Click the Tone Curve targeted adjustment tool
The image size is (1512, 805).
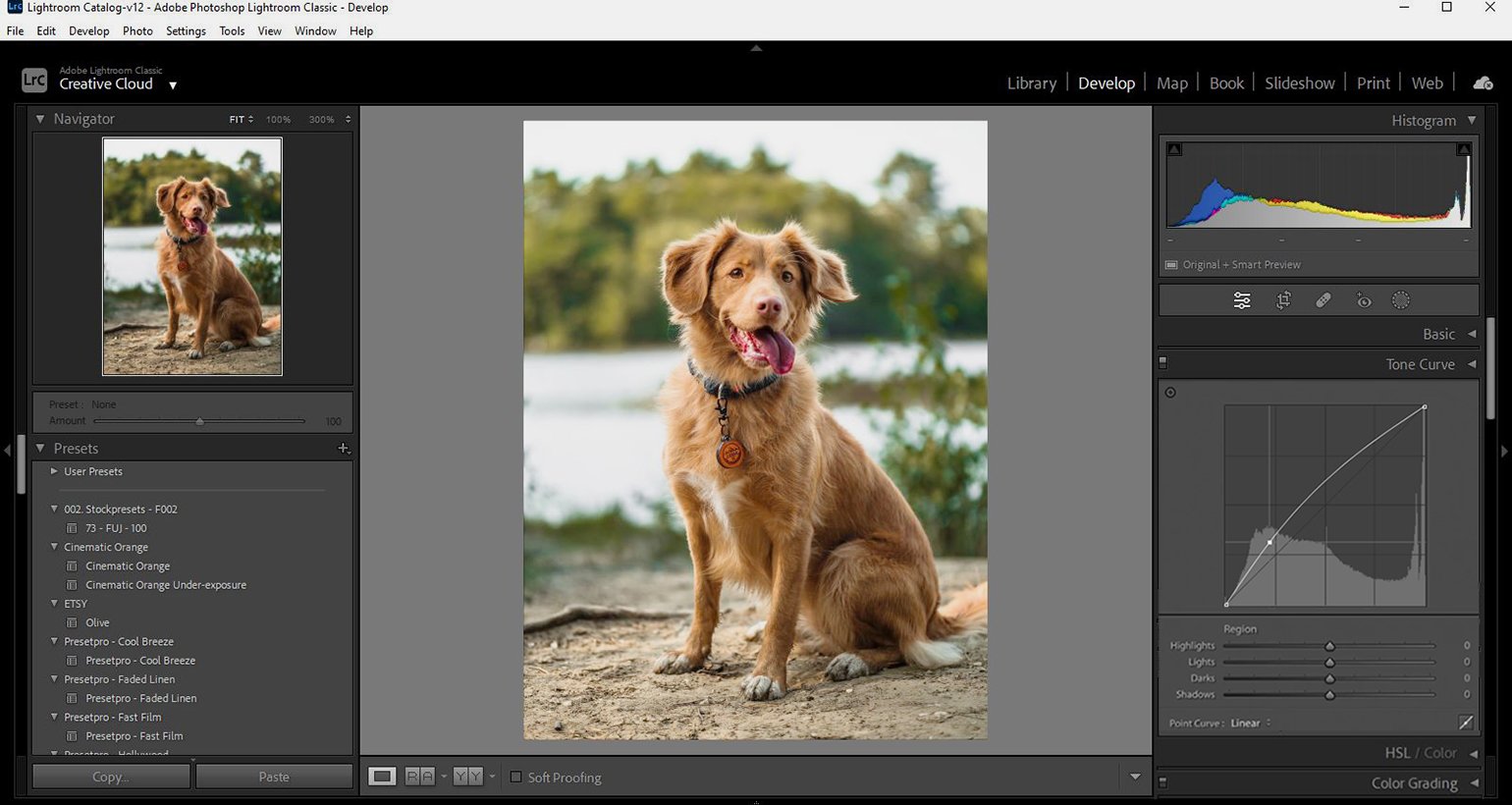[x=1170, y=393]
